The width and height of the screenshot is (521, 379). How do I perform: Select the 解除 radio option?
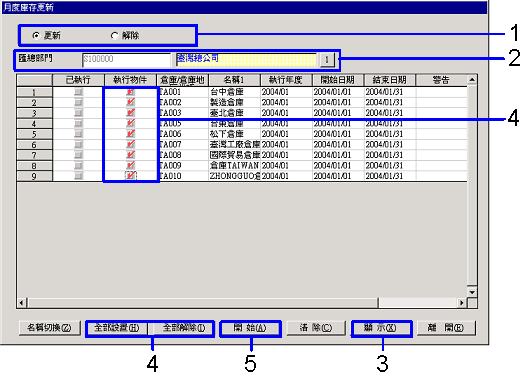[114, 35]
